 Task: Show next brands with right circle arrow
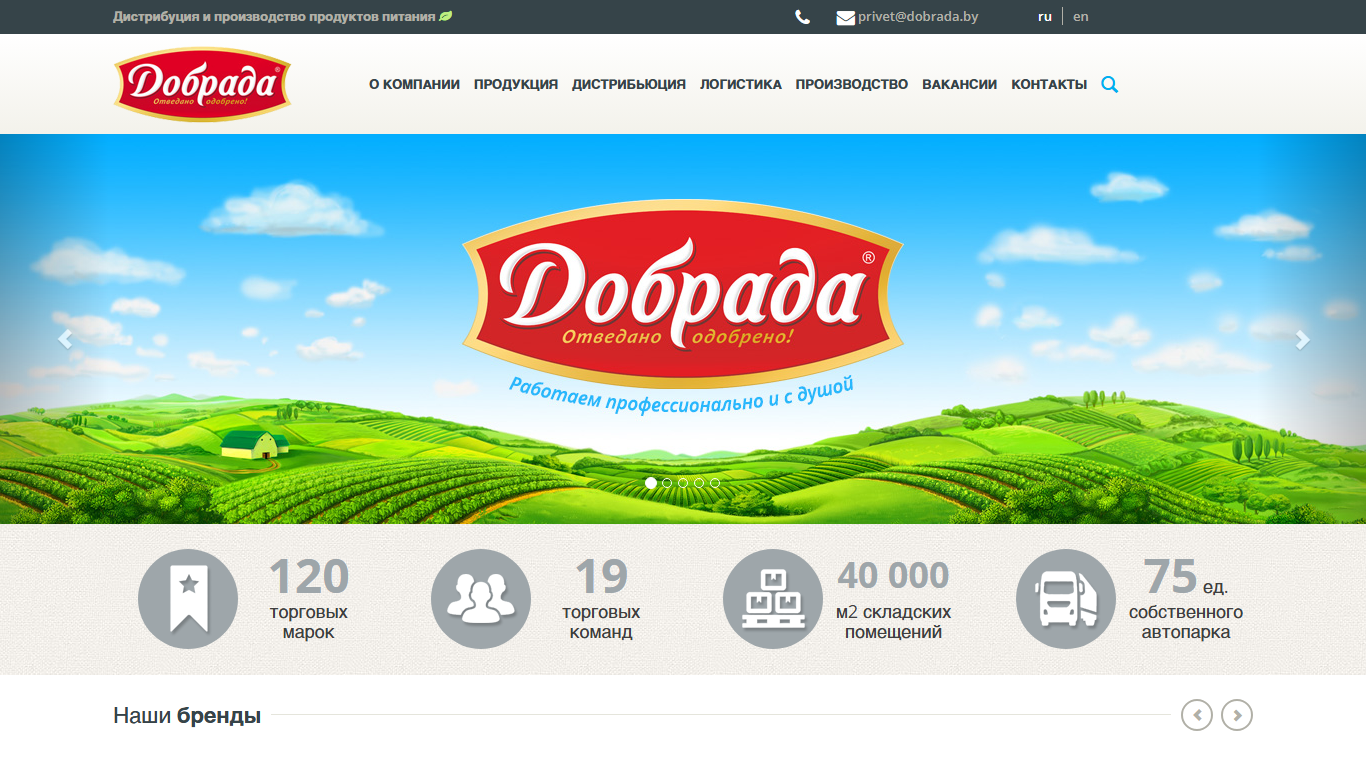(x=1237, y=715)
